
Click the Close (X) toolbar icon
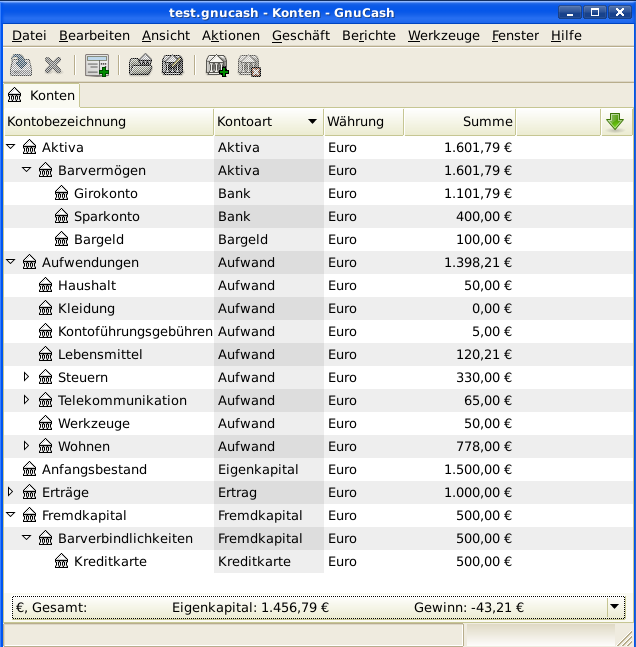[x=53, y=66]
